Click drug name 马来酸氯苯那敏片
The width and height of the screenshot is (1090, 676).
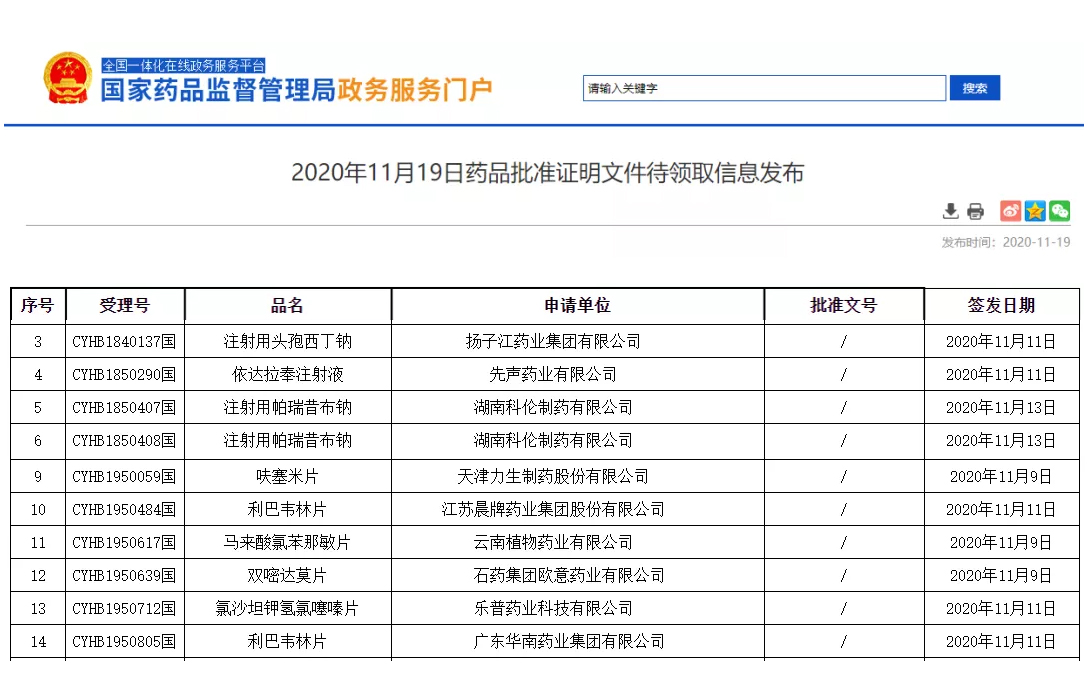tap(287, 542)
